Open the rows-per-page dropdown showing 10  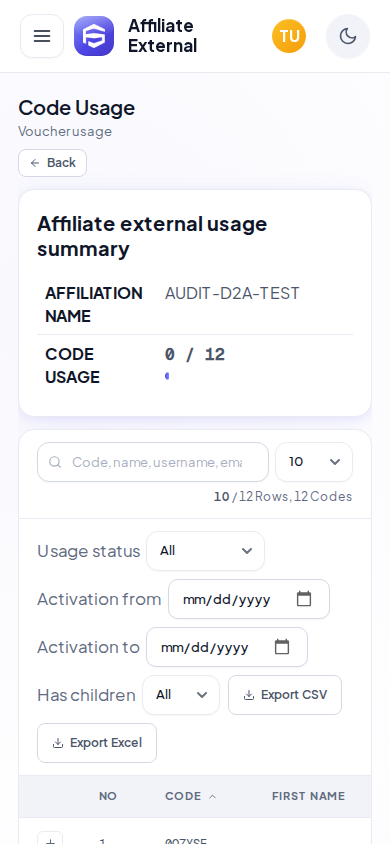click(x=314, y=462)
